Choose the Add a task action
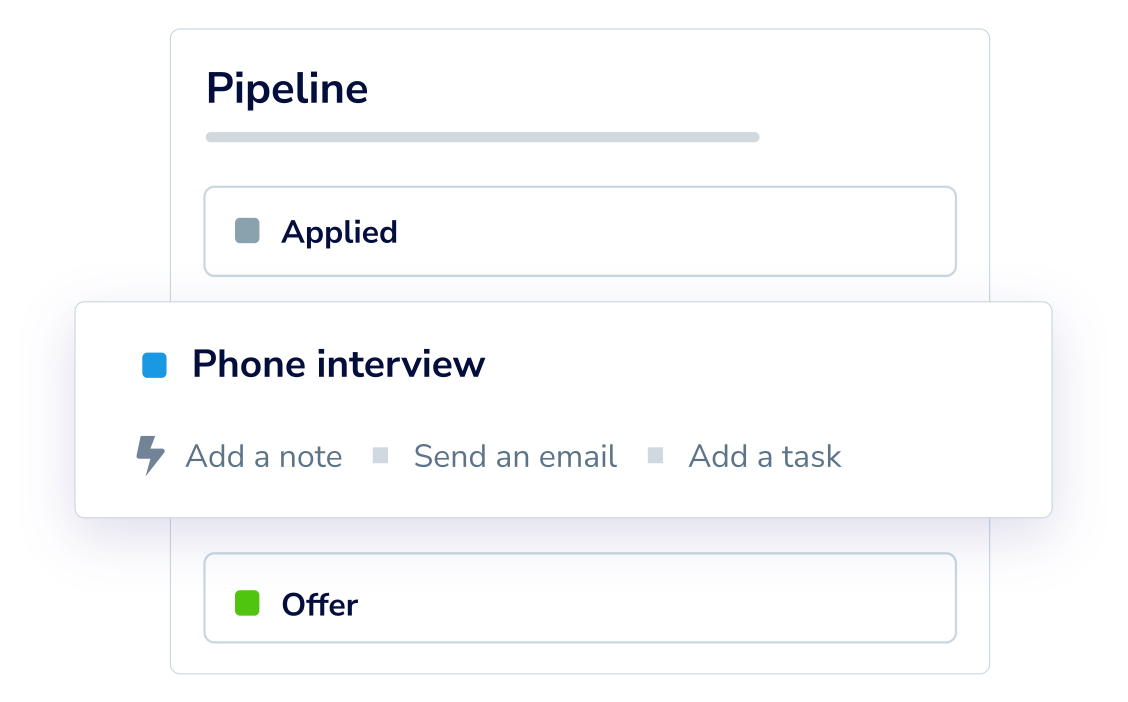Screen dimensions: 1128x702 (x=765, y=457)
